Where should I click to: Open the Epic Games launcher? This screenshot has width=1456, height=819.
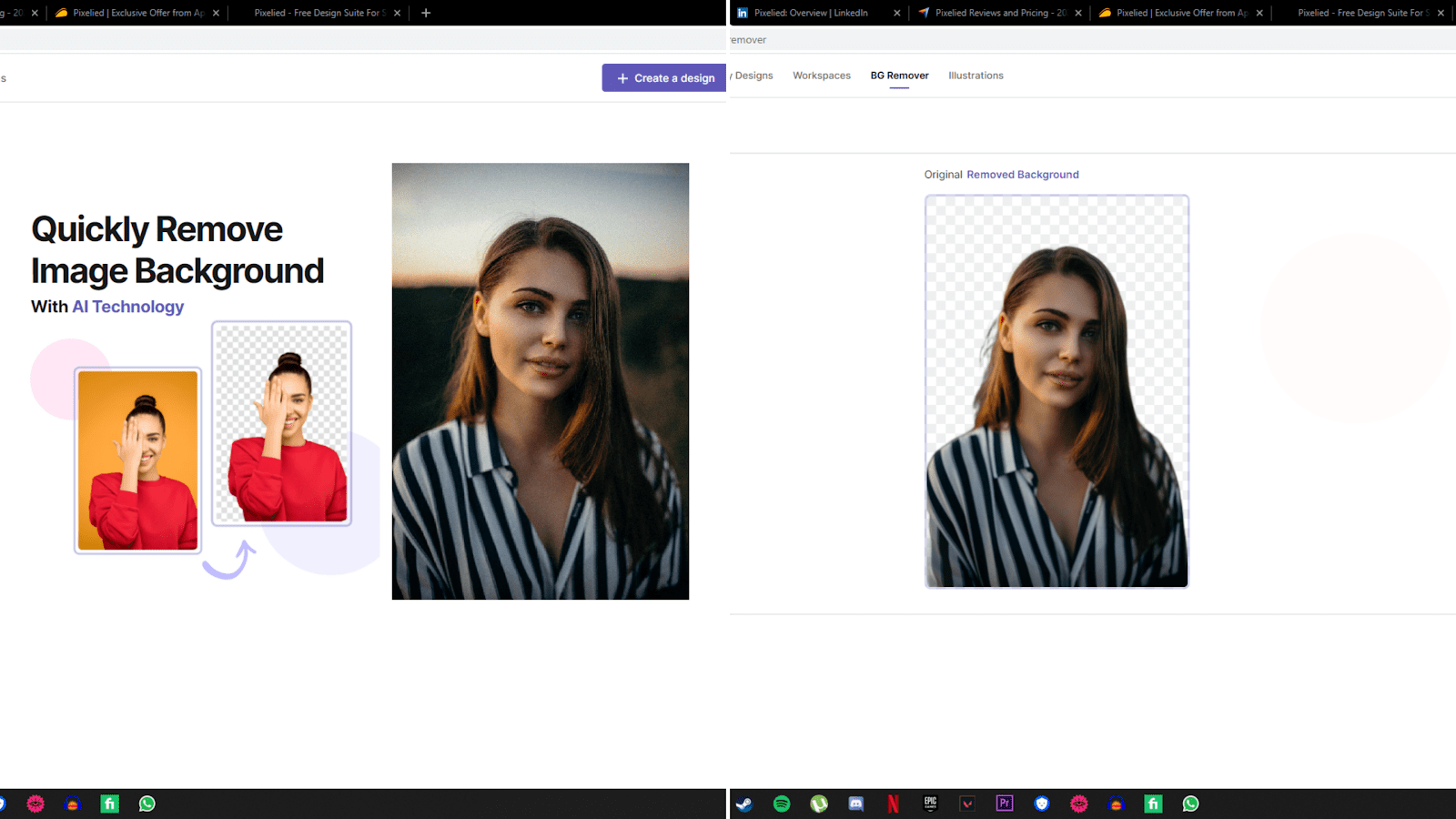929,804
